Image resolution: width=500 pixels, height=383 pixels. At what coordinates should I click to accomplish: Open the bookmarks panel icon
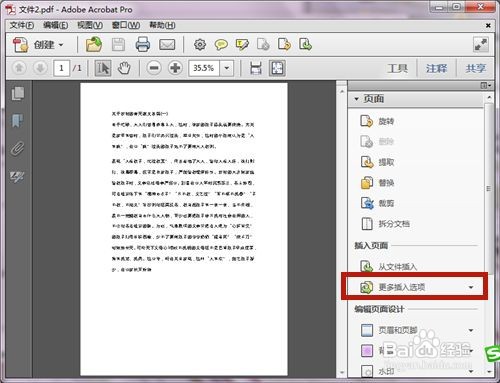coord(18,121)
